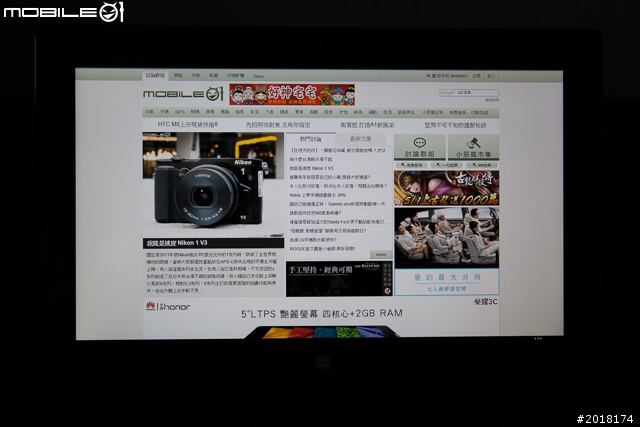This screenshot has height=427, width=640.
Task: Click the game ad with 送1000萬 text
Action: pos(447,188)
